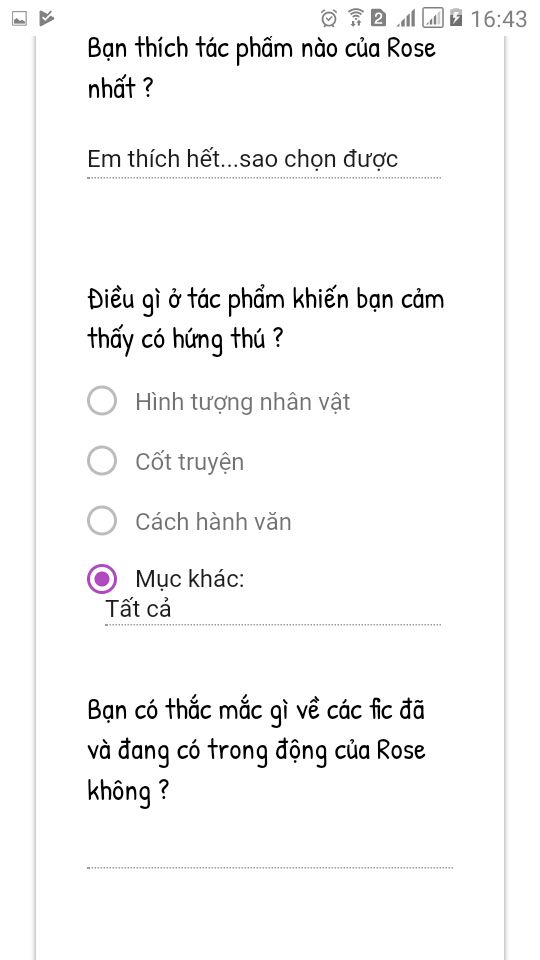Tap the Wi-Fi signal status icon
Image resolution: width=540 pixels, height=960 pixels.
click(x=355, y=18)
